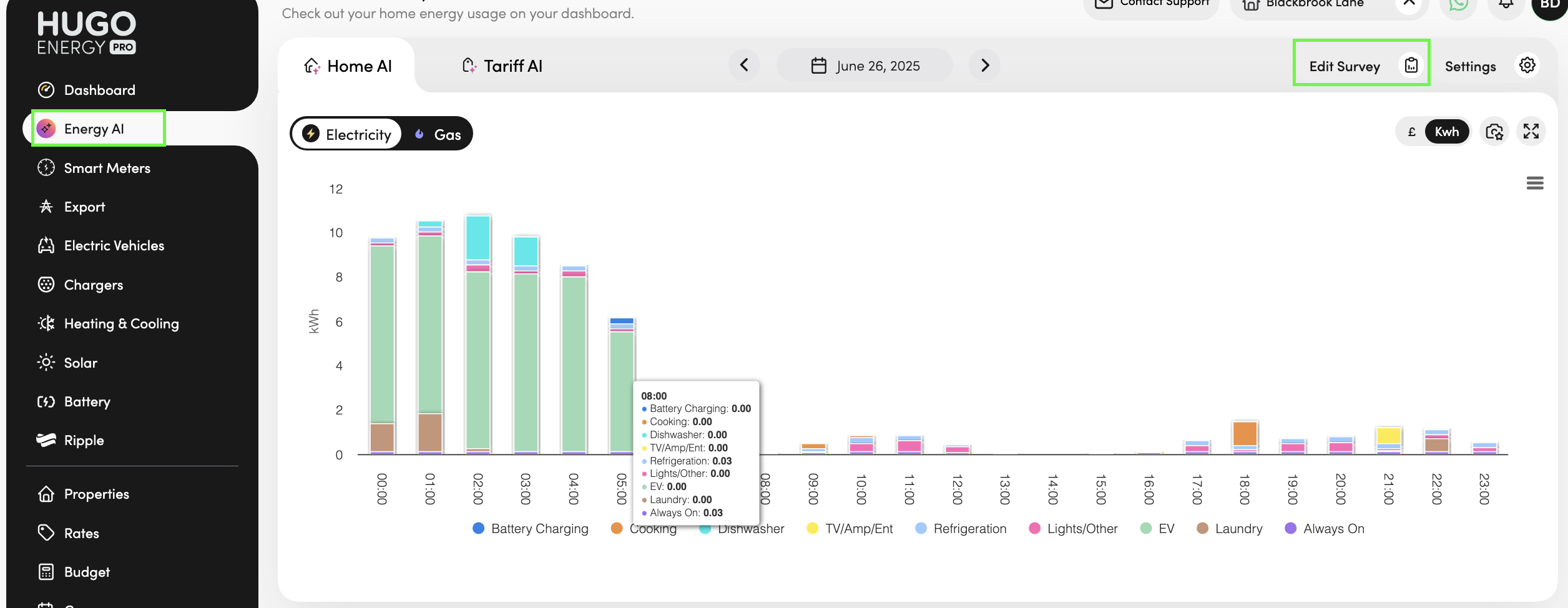The image size is (1568, 608).
Task: Open the chart hamburger menu icon
Action: [1534, 183]
